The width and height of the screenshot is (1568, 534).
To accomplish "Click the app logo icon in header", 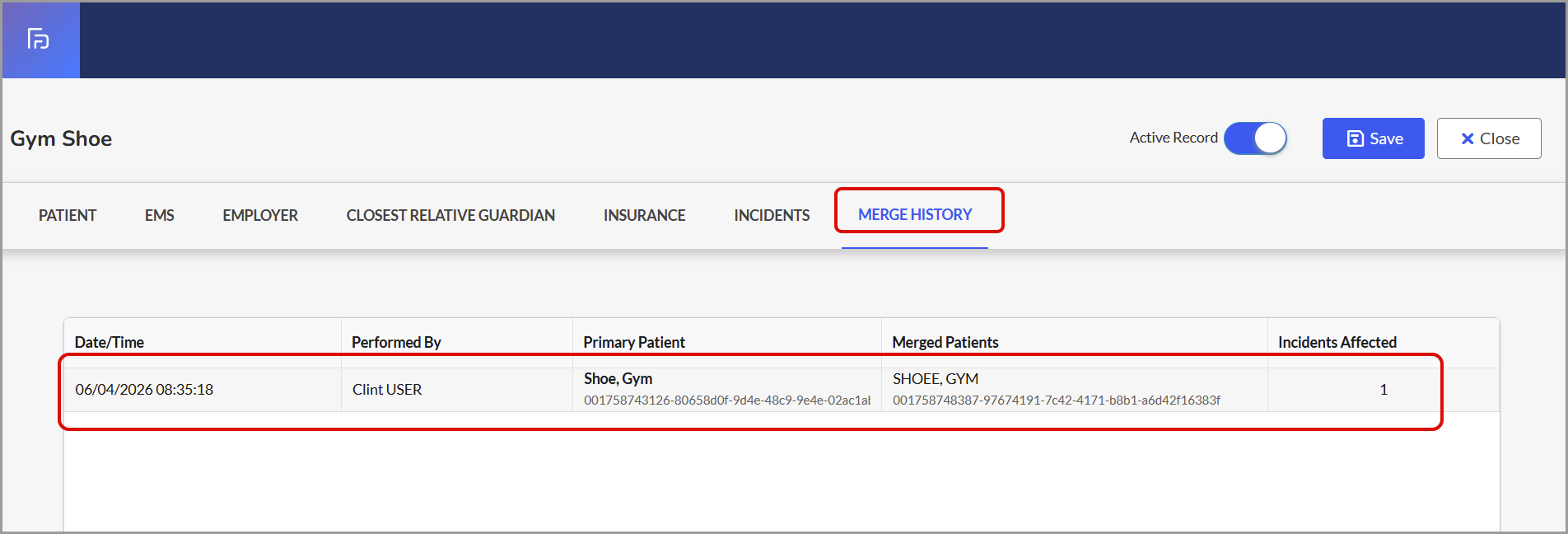I will tap(38, 39).
